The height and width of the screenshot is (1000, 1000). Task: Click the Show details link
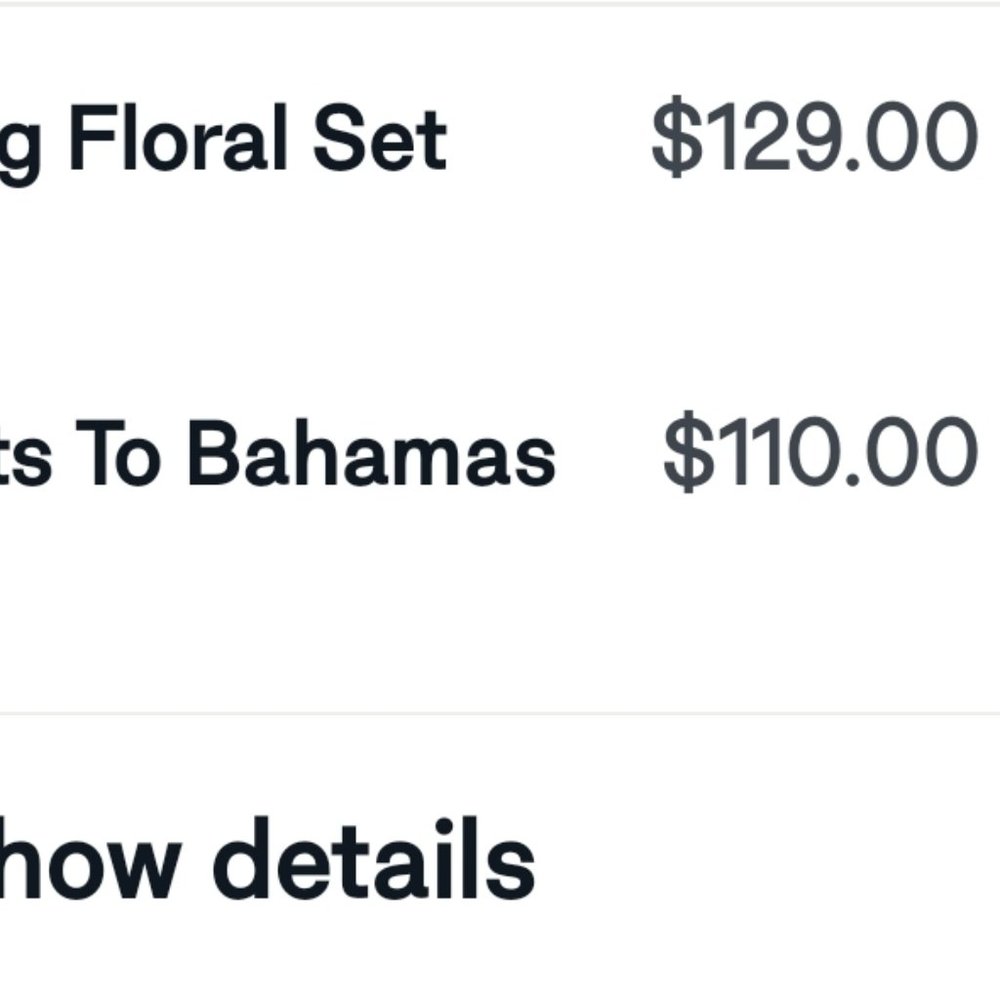[x=270, y=858]
